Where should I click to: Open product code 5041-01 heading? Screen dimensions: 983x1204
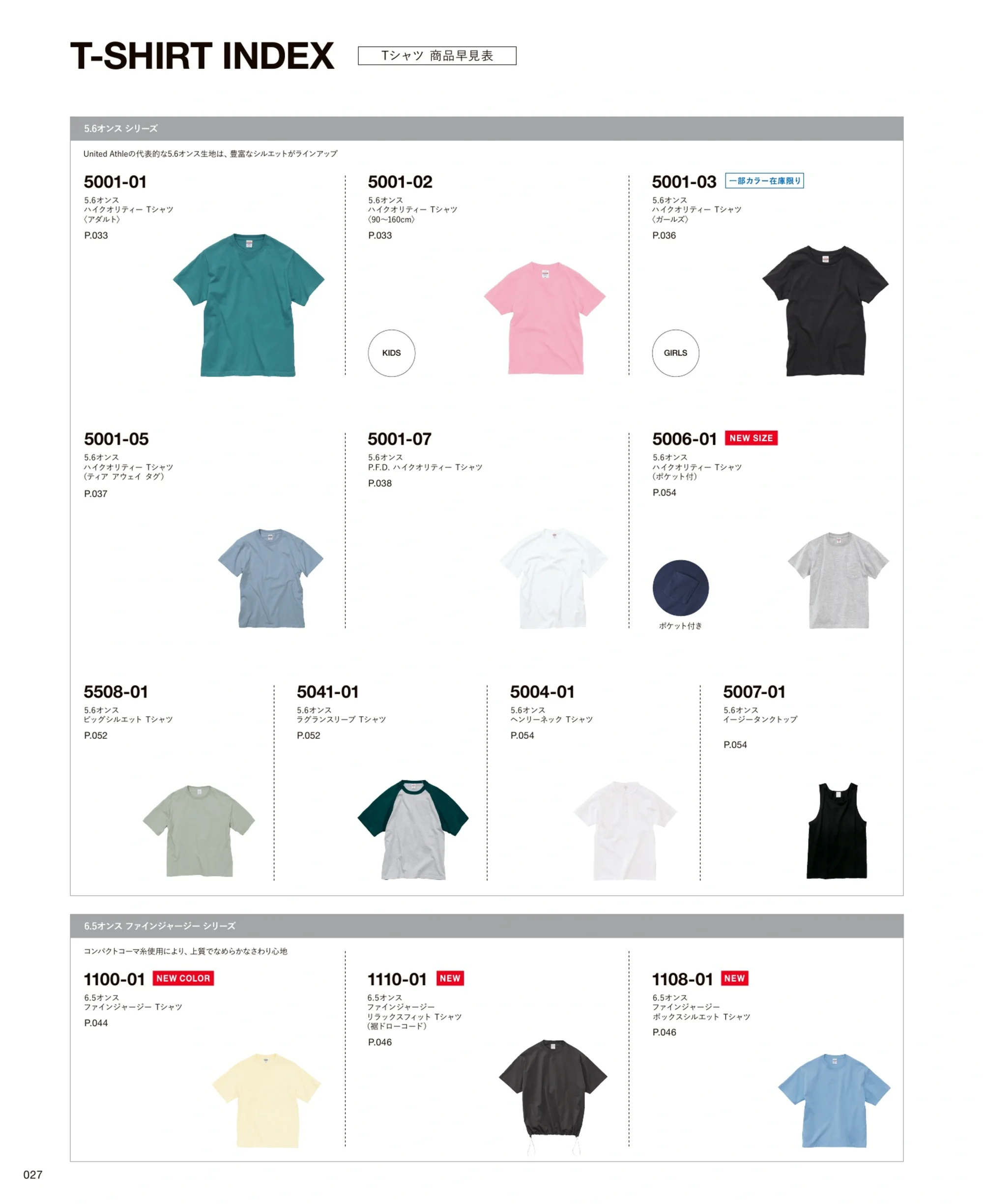[328, 692]
